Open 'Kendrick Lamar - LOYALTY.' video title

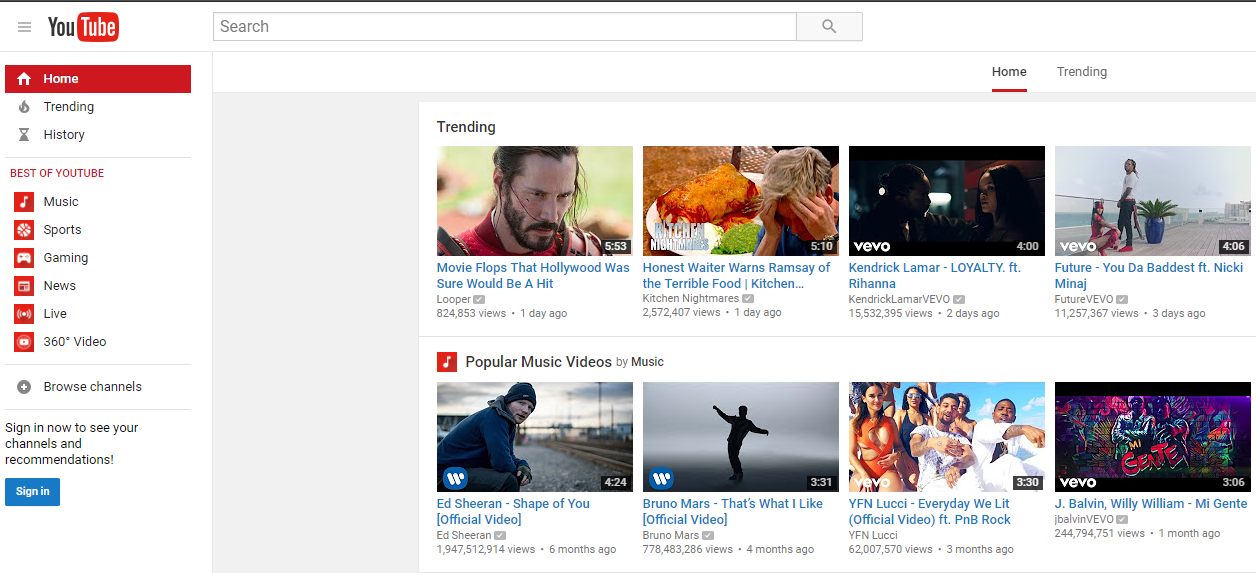pyautogui.click(x=935, y=276)
